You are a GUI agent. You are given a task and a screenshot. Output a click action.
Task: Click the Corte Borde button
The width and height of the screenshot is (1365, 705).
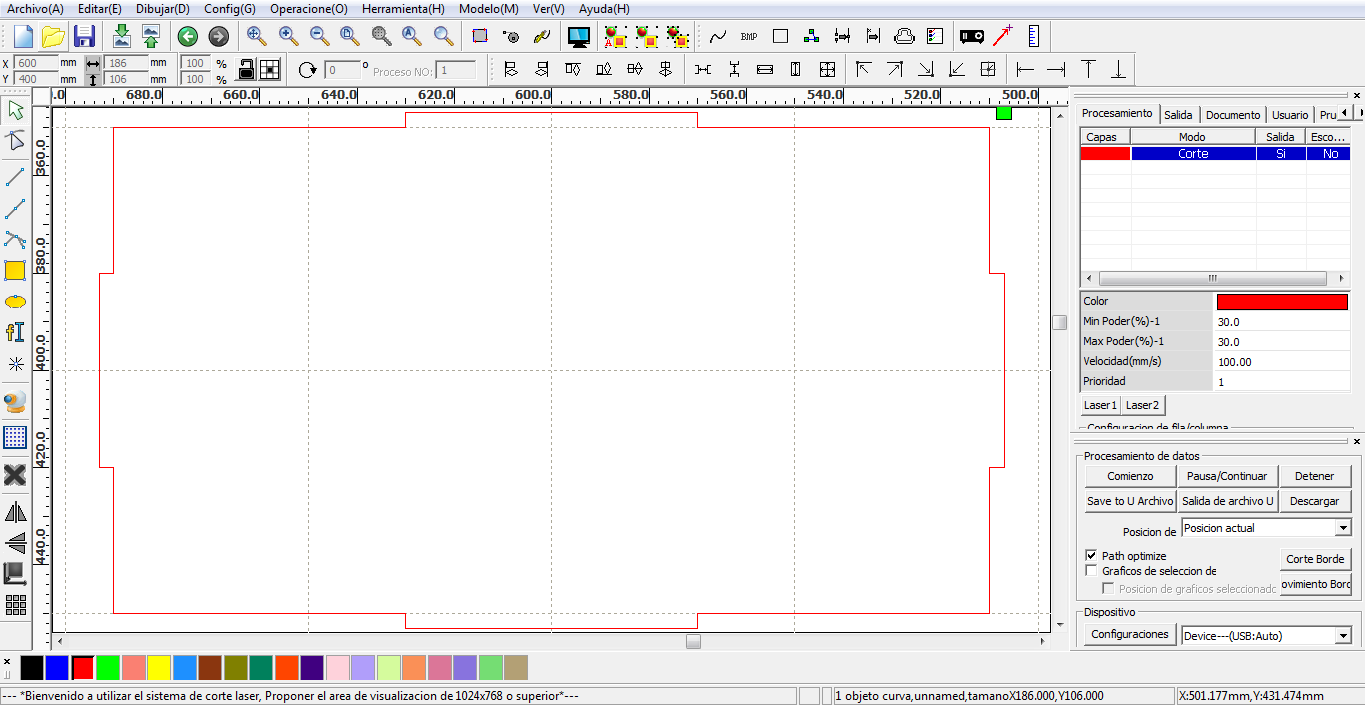pos(1315,559)
